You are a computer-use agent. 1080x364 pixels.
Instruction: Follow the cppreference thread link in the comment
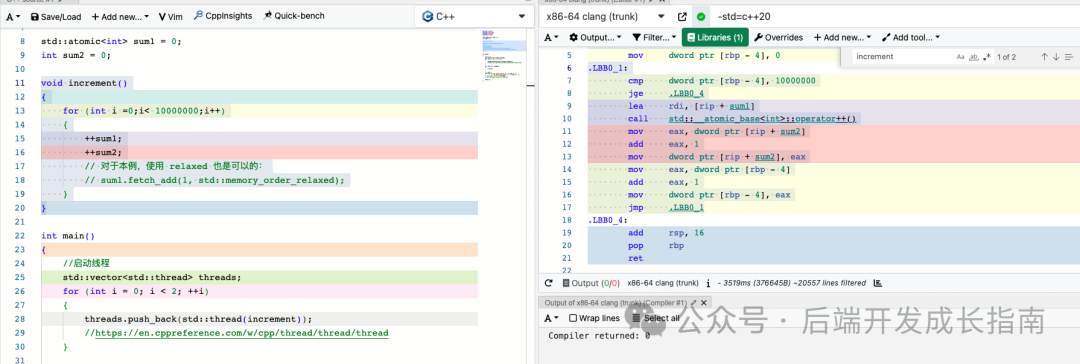click(241, 333)
